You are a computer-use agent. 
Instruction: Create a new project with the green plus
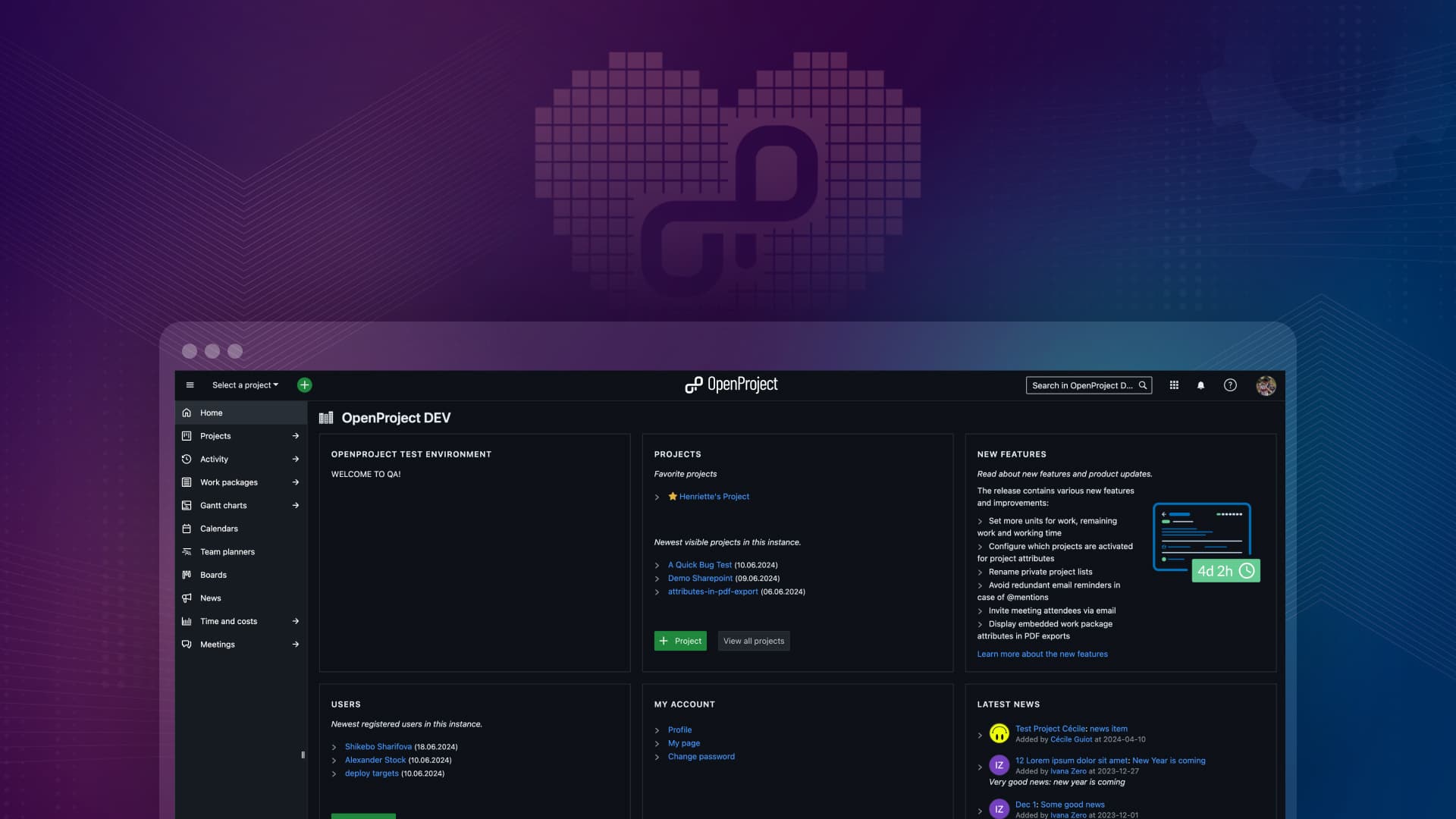pyautogui.click(x=304, y=384)
